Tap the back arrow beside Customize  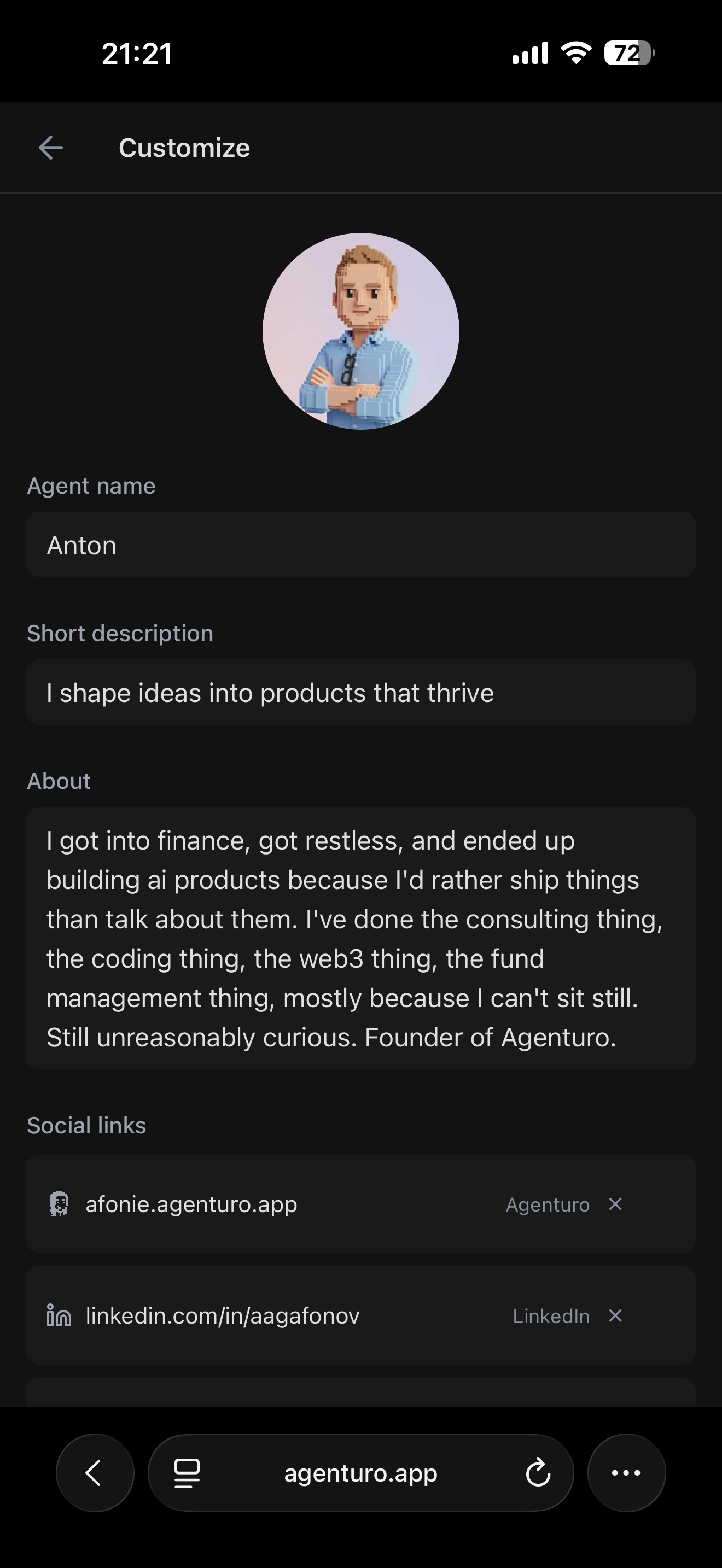(x=50, y=148)
